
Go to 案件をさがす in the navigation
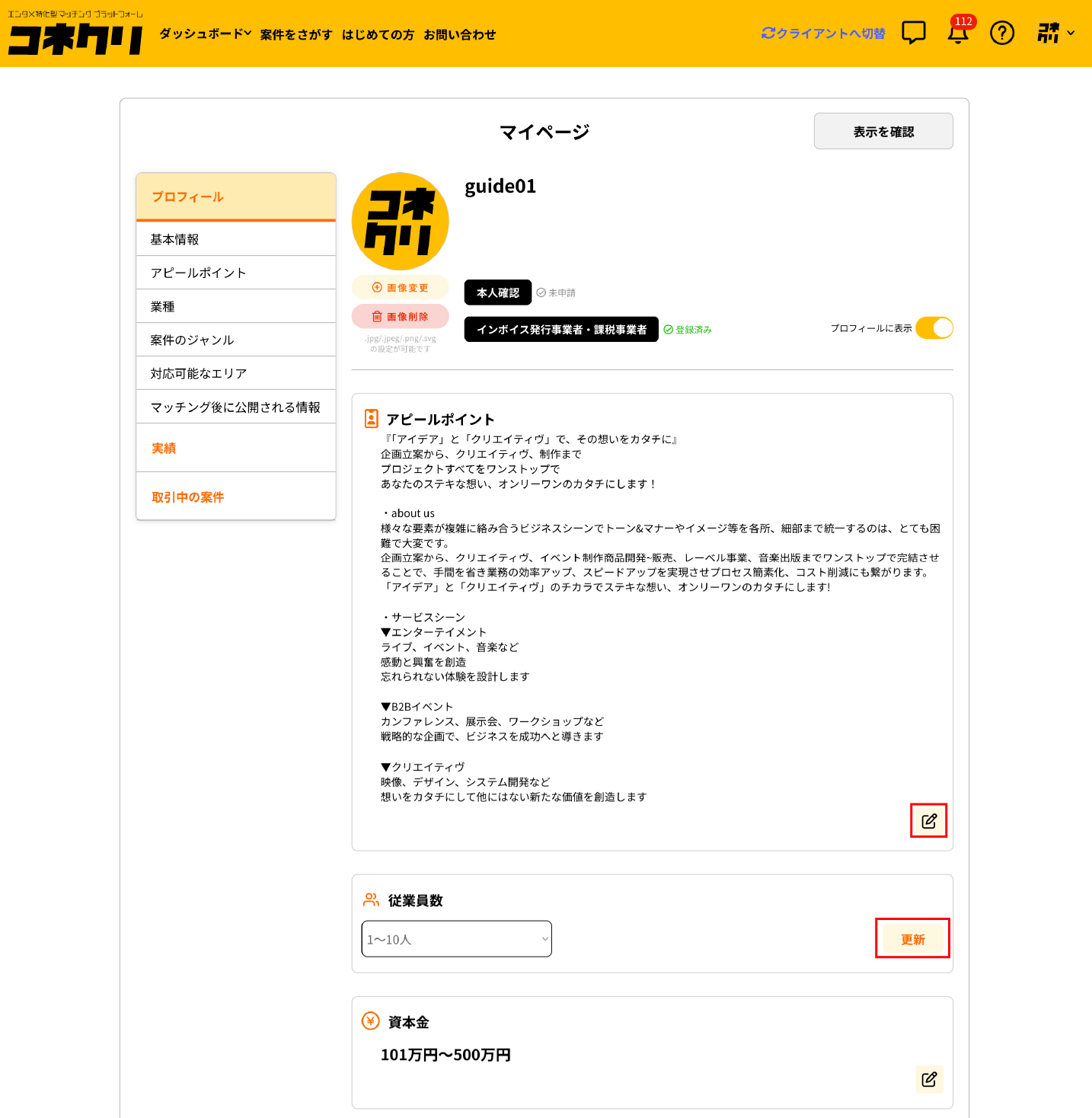coord(296,35)
